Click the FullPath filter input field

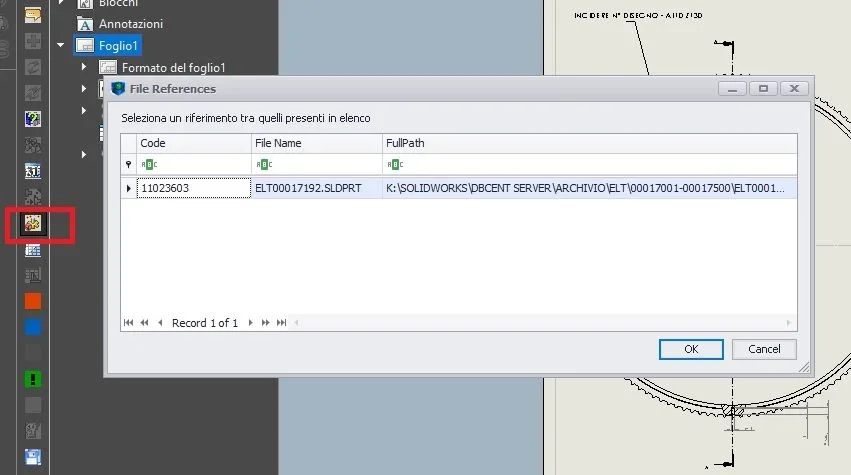(x=590, y=164)
